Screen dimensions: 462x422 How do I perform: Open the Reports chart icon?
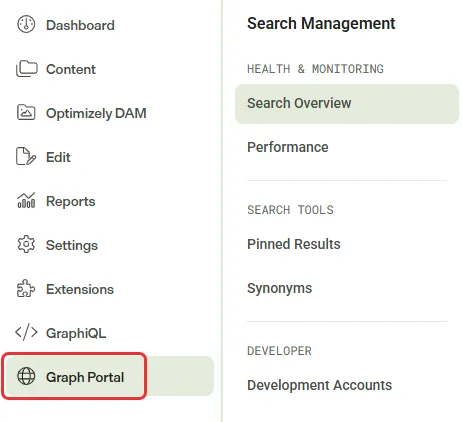click(26, 200)
